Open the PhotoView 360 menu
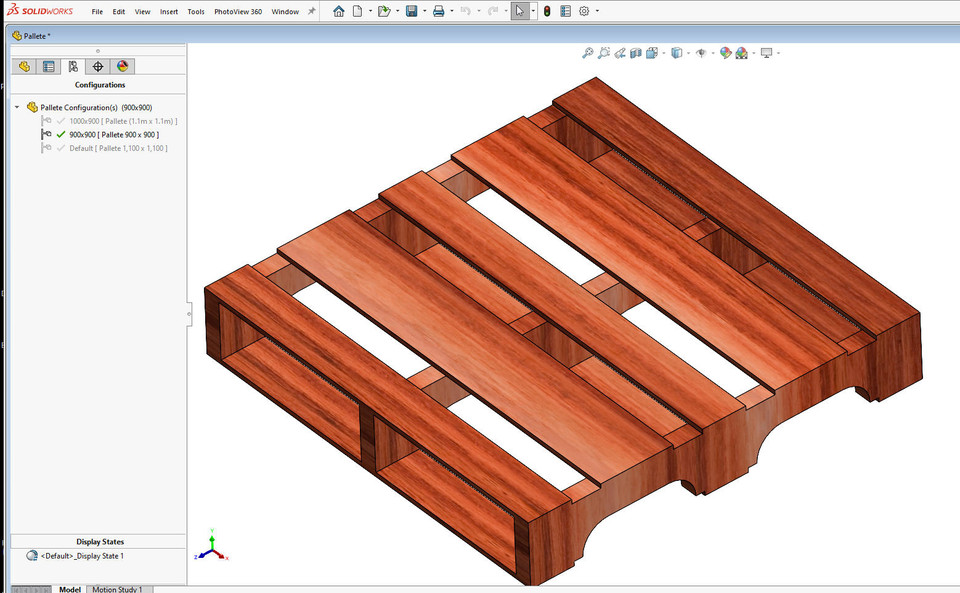The image size is (960, 593). [x=237, y=11]
